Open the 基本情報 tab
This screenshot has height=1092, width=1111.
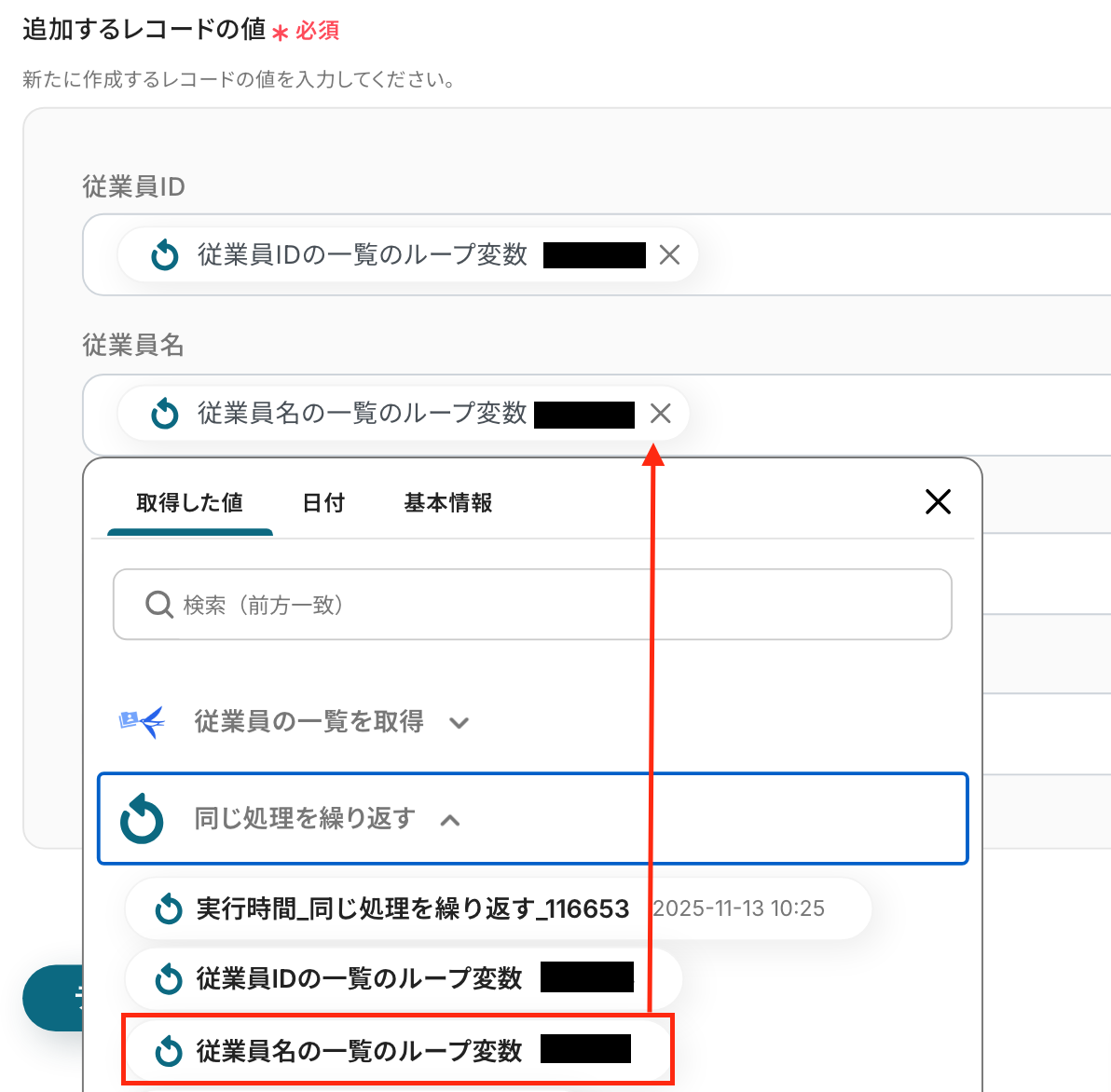coord(447,503)
